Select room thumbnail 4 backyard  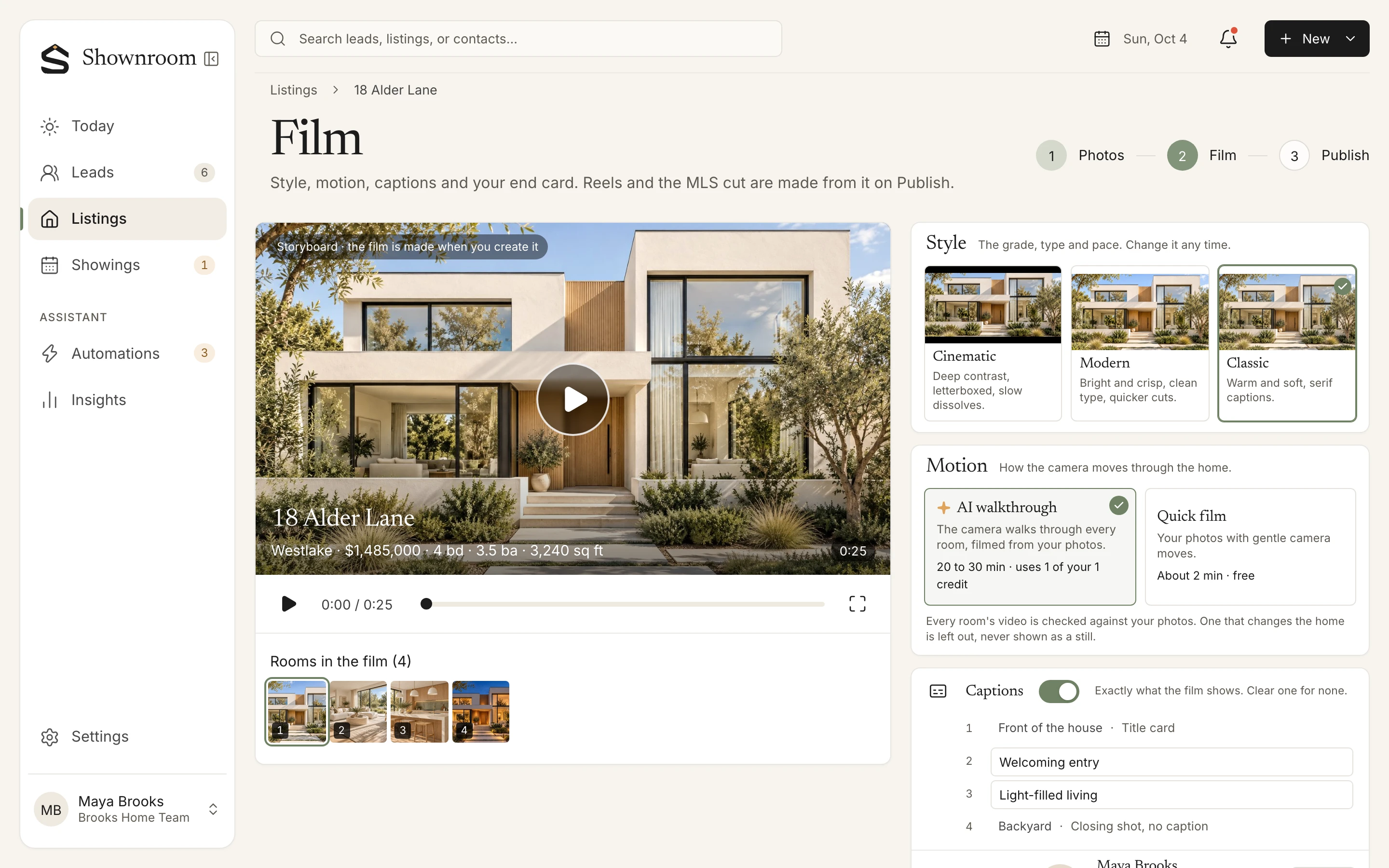click(480, 712)
